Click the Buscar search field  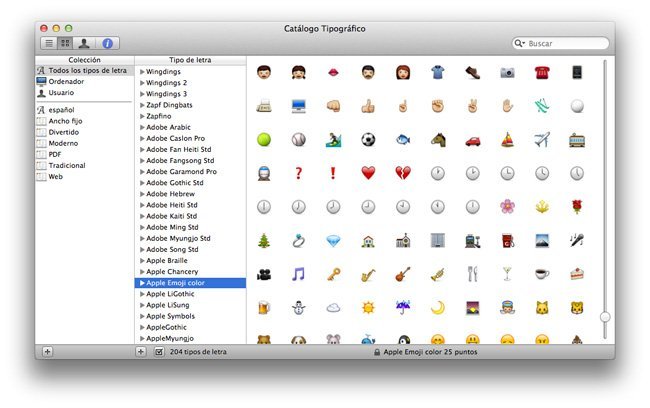tap(561, 43)
